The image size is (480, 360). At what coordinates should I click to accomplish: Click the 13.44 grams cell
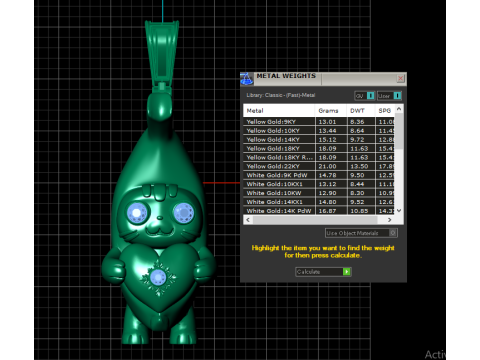331,131
